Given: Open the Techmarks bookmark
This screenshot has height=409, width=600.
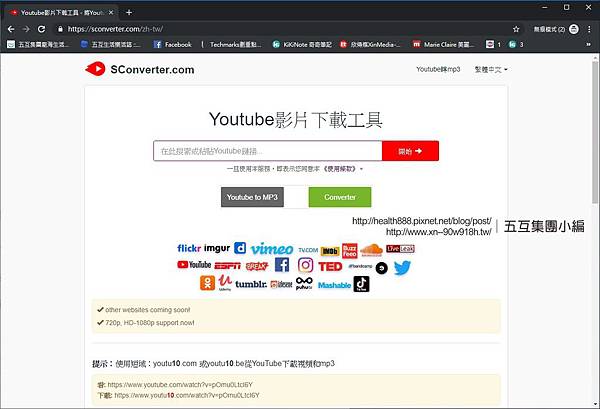Looking at the screenshot, I should (x=232, y=44).
